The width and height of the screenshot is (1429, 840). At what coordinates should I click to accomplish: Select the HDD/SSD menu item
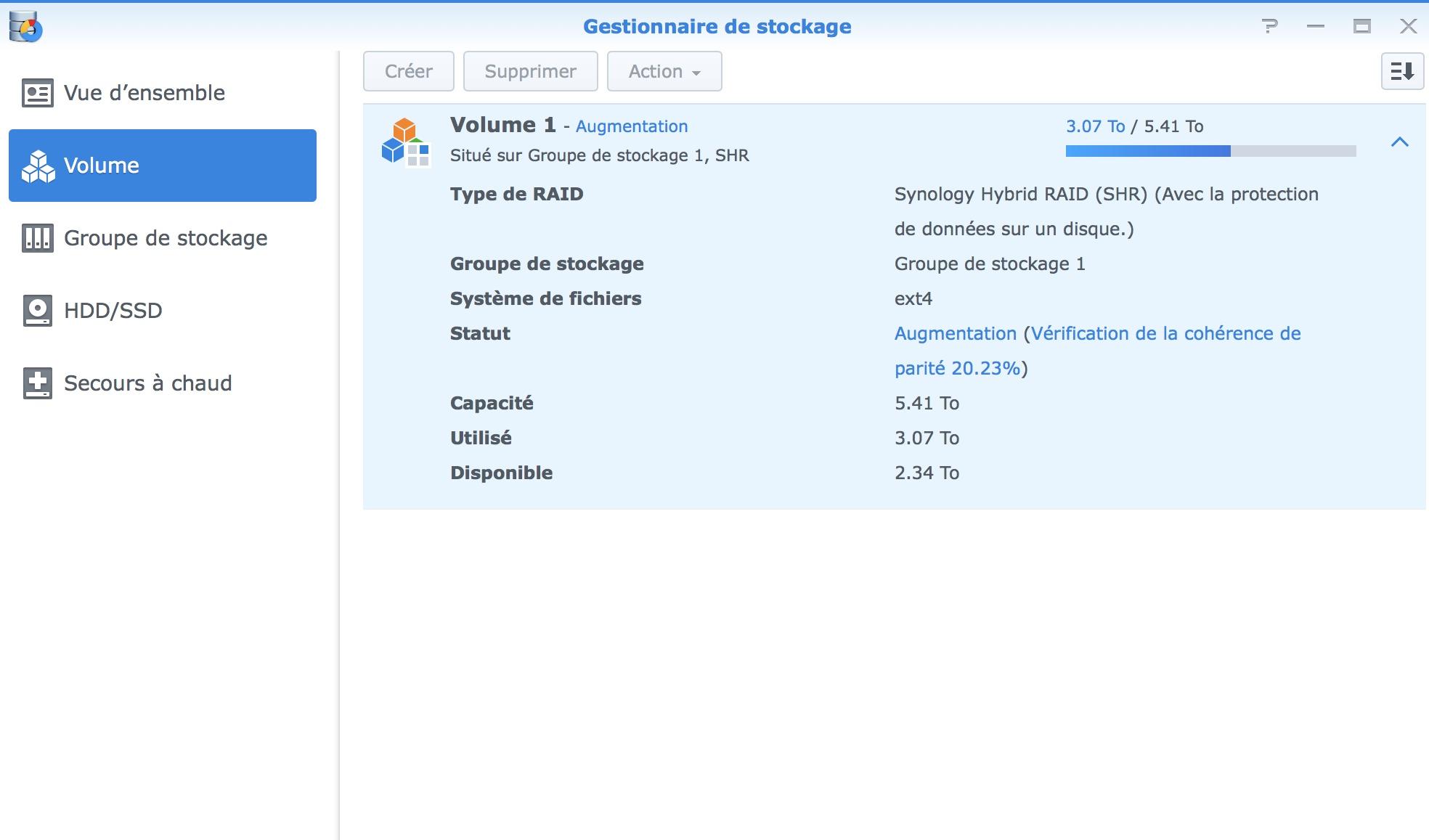click(113, 311)
